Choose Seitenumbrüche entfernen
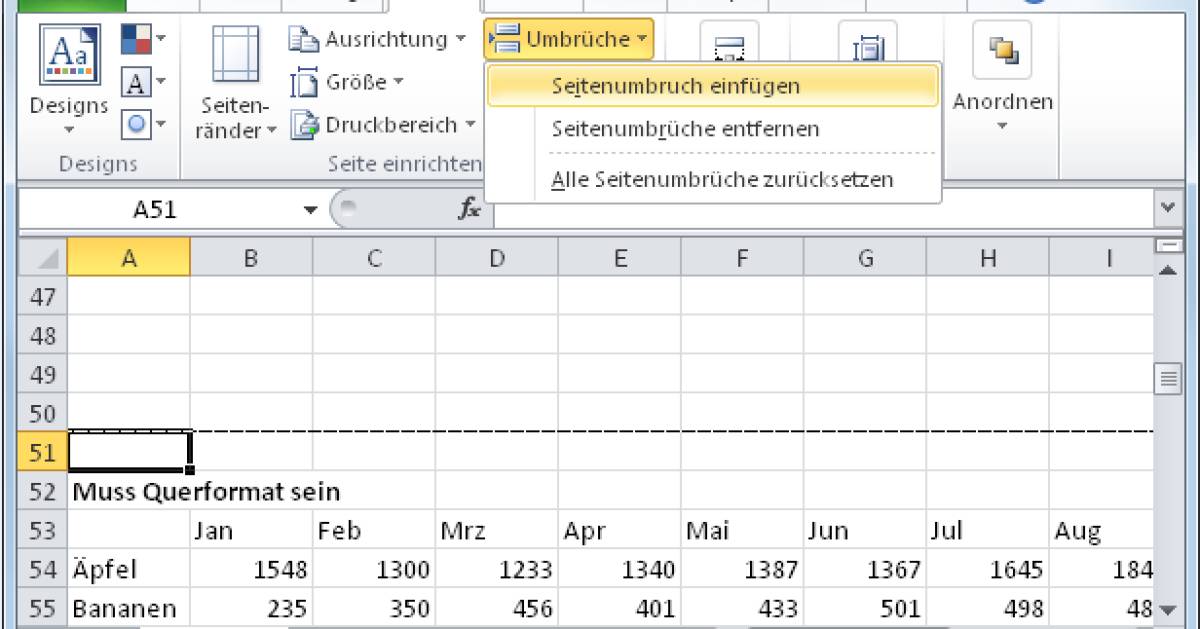 tap(712, 129)
